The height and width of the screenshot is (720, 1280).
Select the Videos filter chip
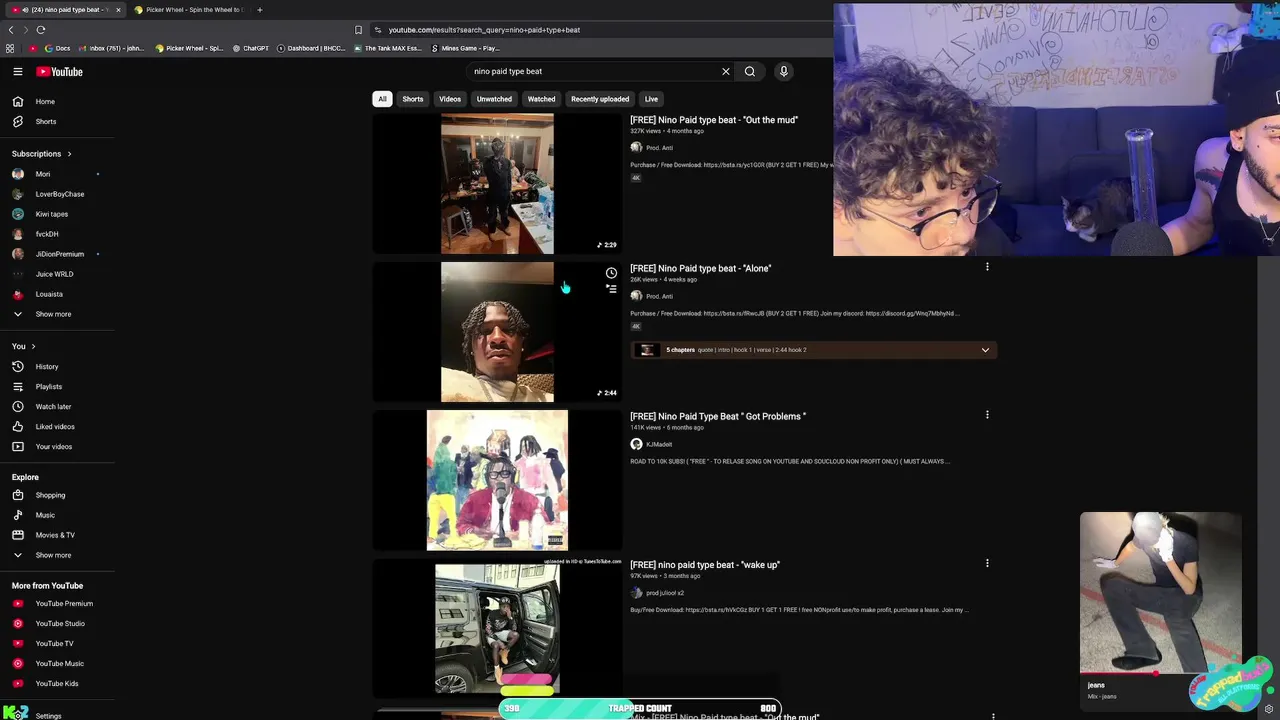click(x=450, y=99)
